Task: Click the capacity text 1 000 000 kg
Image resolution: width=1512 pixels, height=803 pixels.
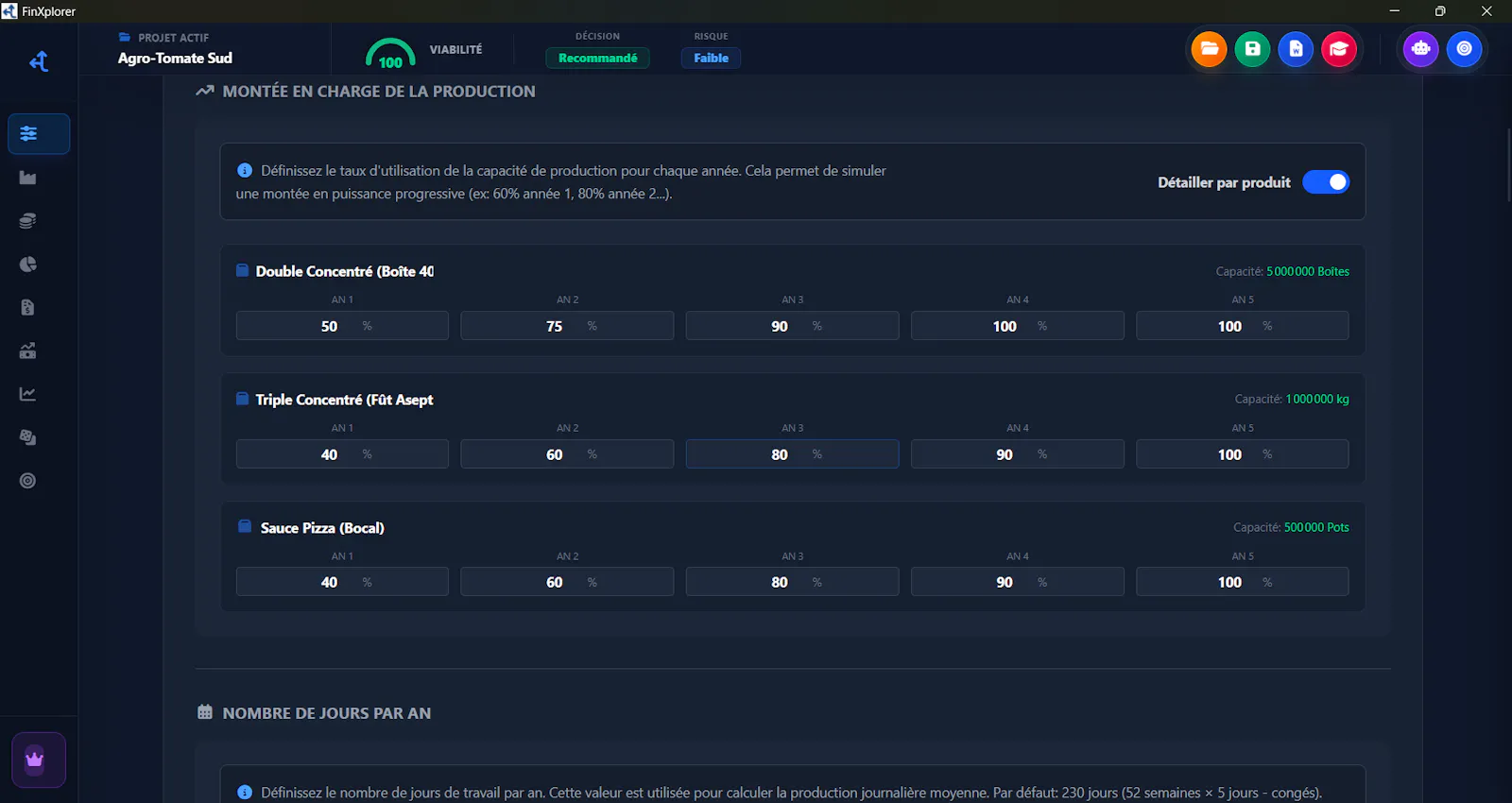Action: 1317,399
